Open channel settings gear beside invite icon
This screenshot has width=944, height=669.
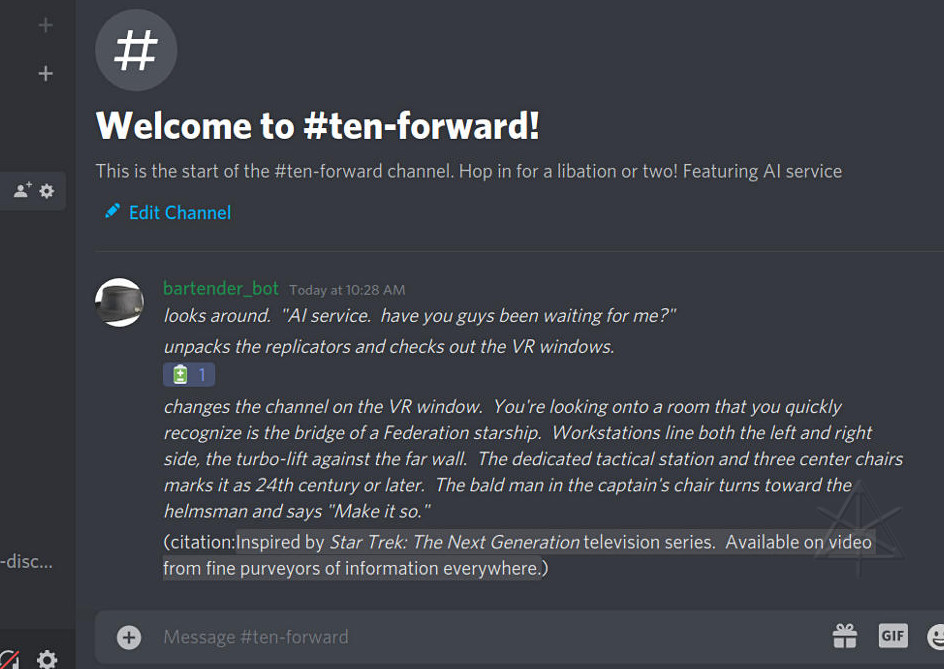(x=46, y=190)
